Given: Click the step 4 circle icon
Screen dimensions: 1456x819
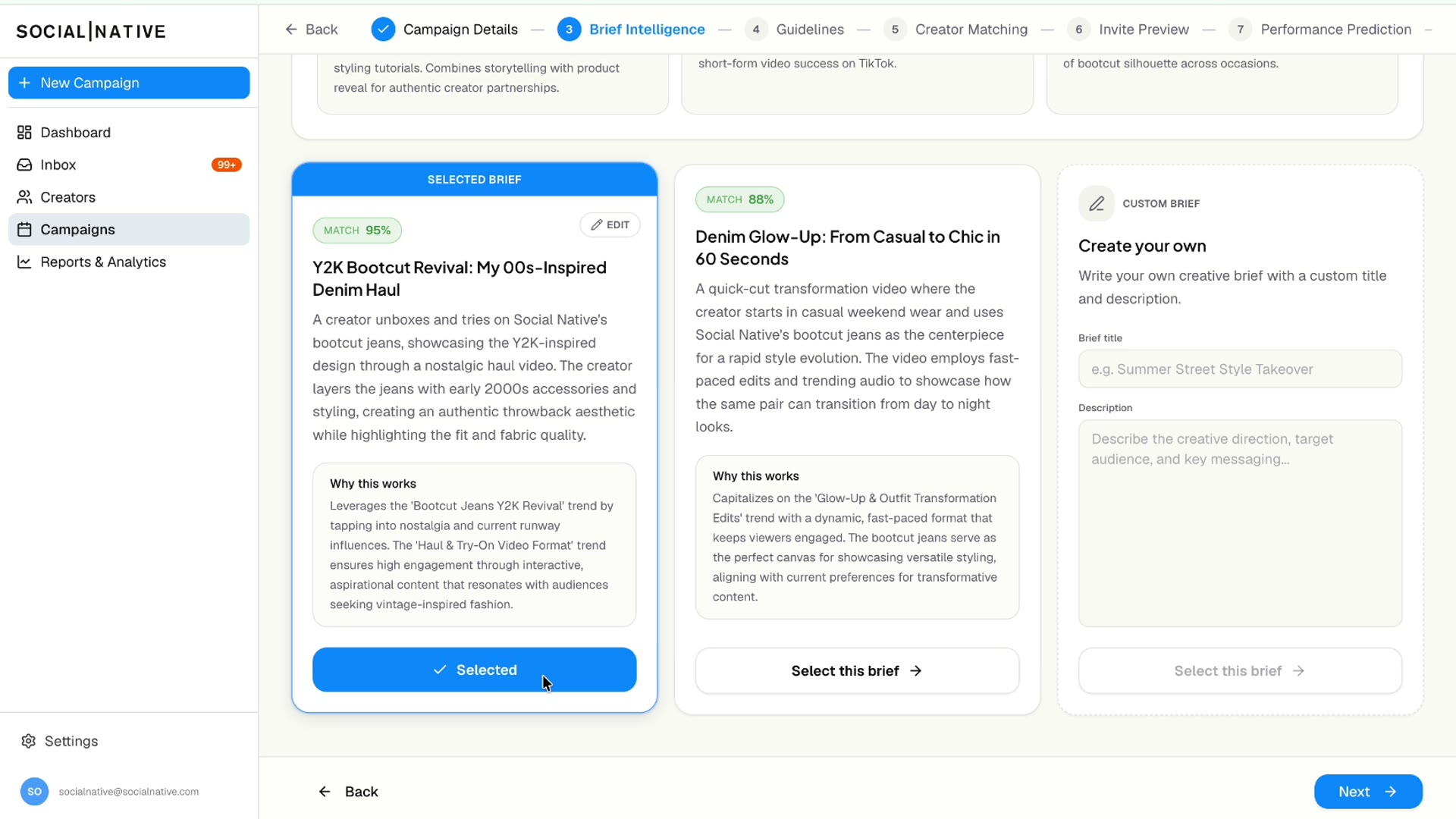Looking at the screenshot, I should pos(756,30).
